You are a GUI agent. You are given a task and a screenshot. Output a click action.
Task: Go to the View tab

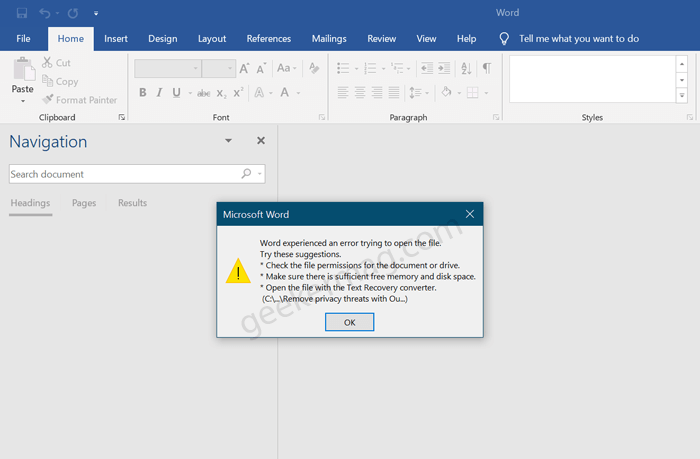tap(426, 39)
